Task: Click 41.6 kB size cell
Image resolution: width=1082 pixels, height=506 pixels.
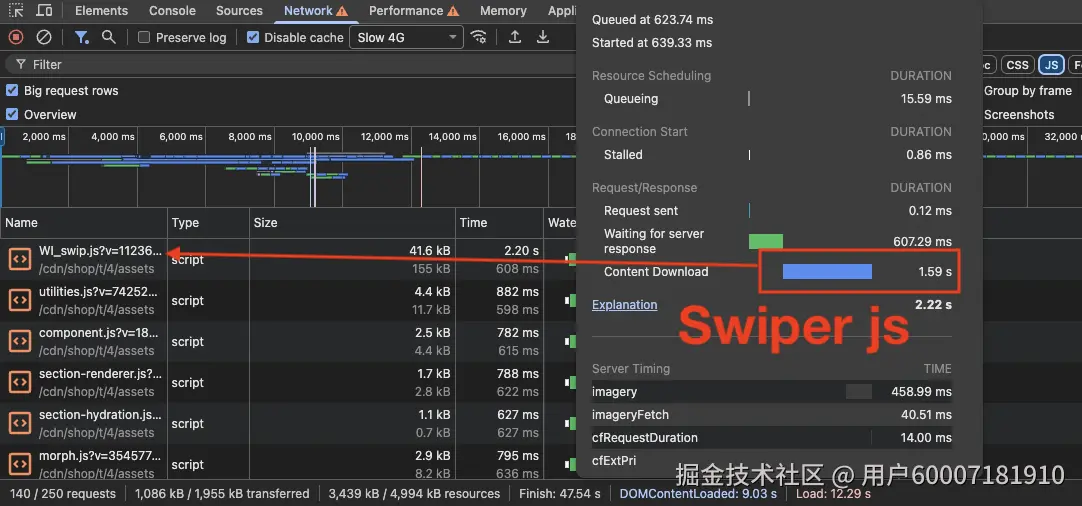Action: (429, 251)
